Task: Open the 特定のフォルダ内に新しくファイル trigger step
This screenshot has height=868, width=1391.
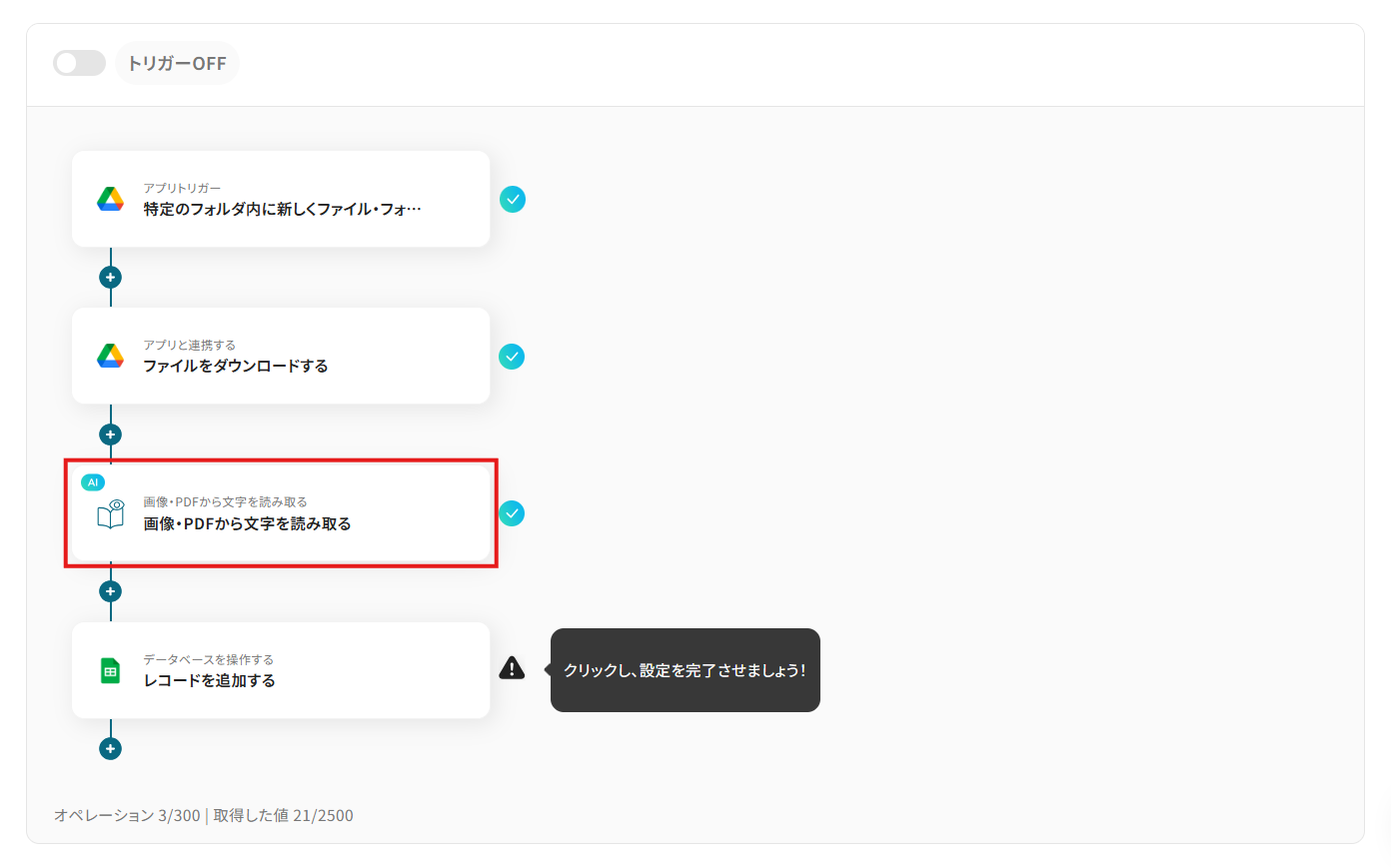Action: (281, 199)
